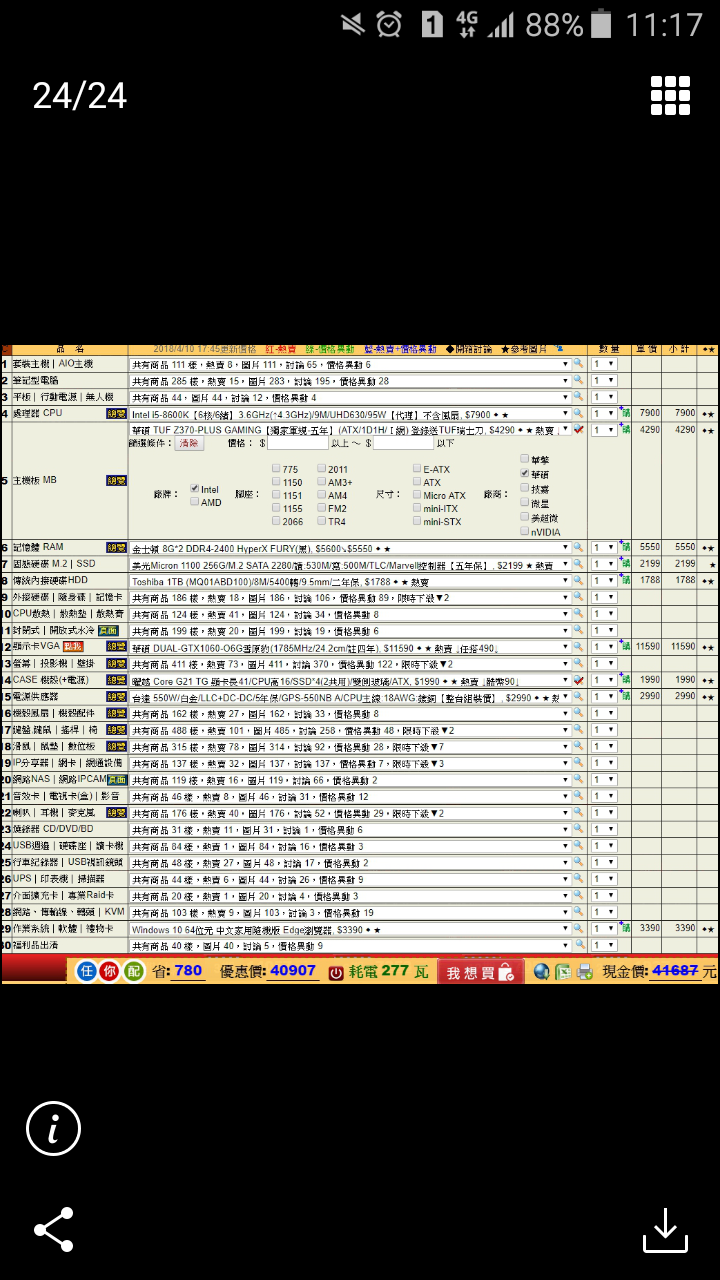Viewport: 720px width, 1280px height.
Task: Open quantity dropdown in 處理器 CPU row
Action: click(x=604, y=413)
